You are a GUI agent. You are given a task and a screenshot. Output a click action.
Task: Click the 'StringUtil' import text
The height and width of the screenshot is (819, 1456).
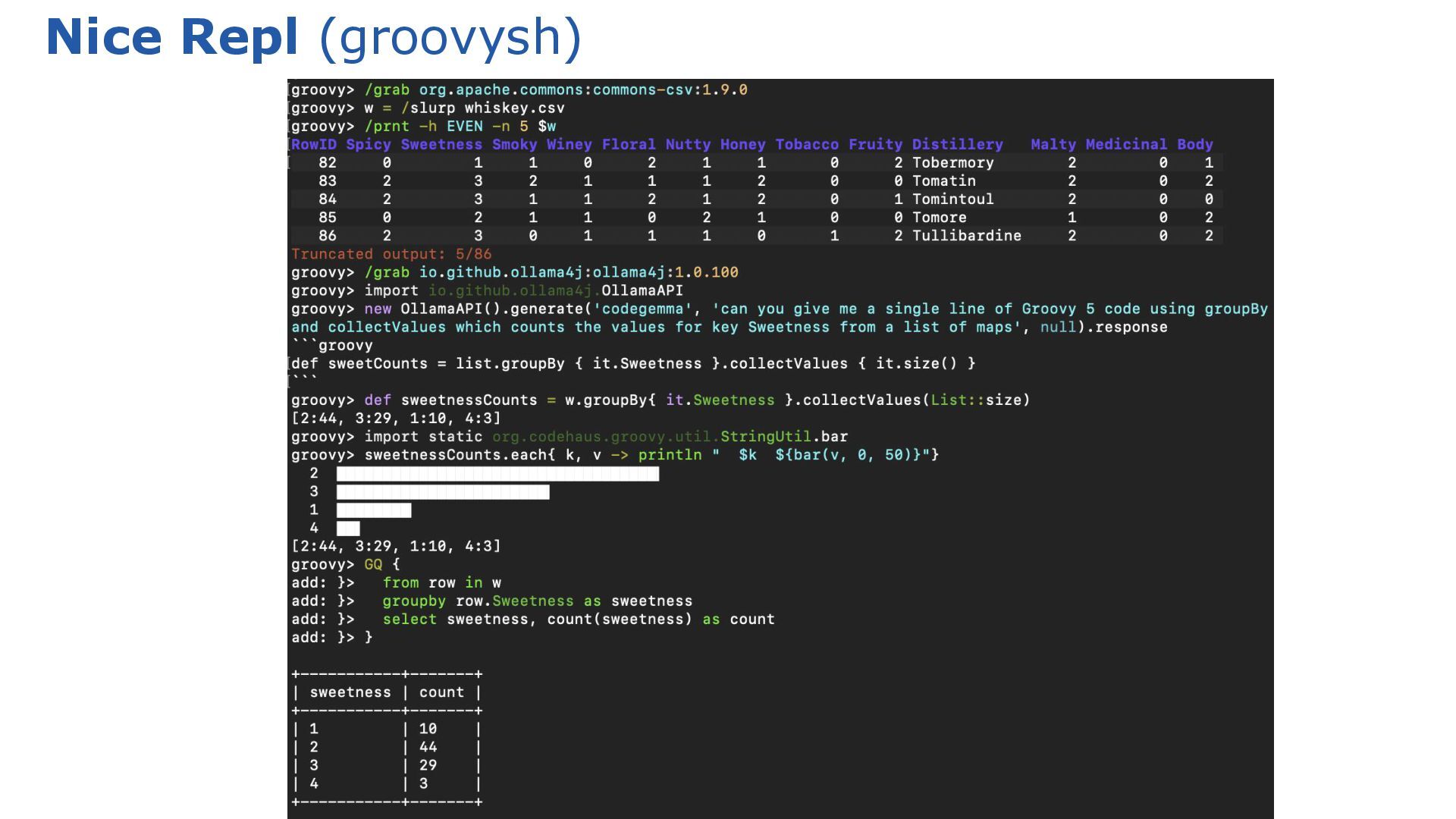click(765, 437)
